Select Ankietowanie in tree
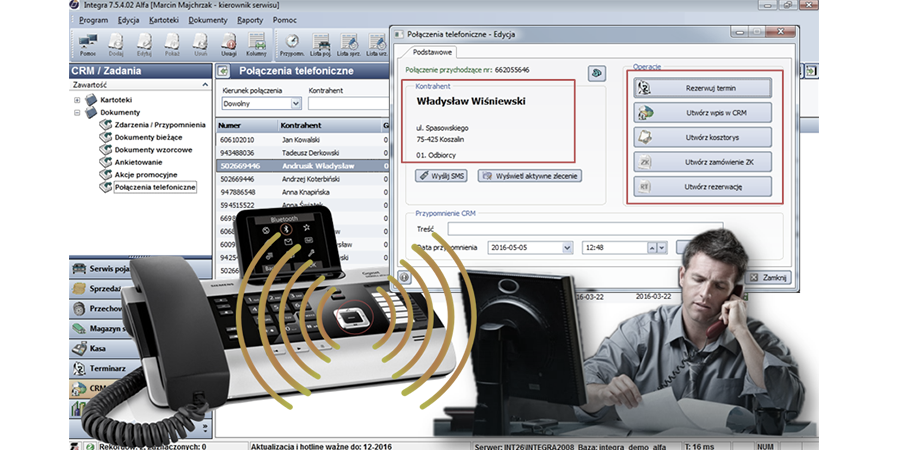The height and width of the screenshot is (450, 900). [138, 162]
